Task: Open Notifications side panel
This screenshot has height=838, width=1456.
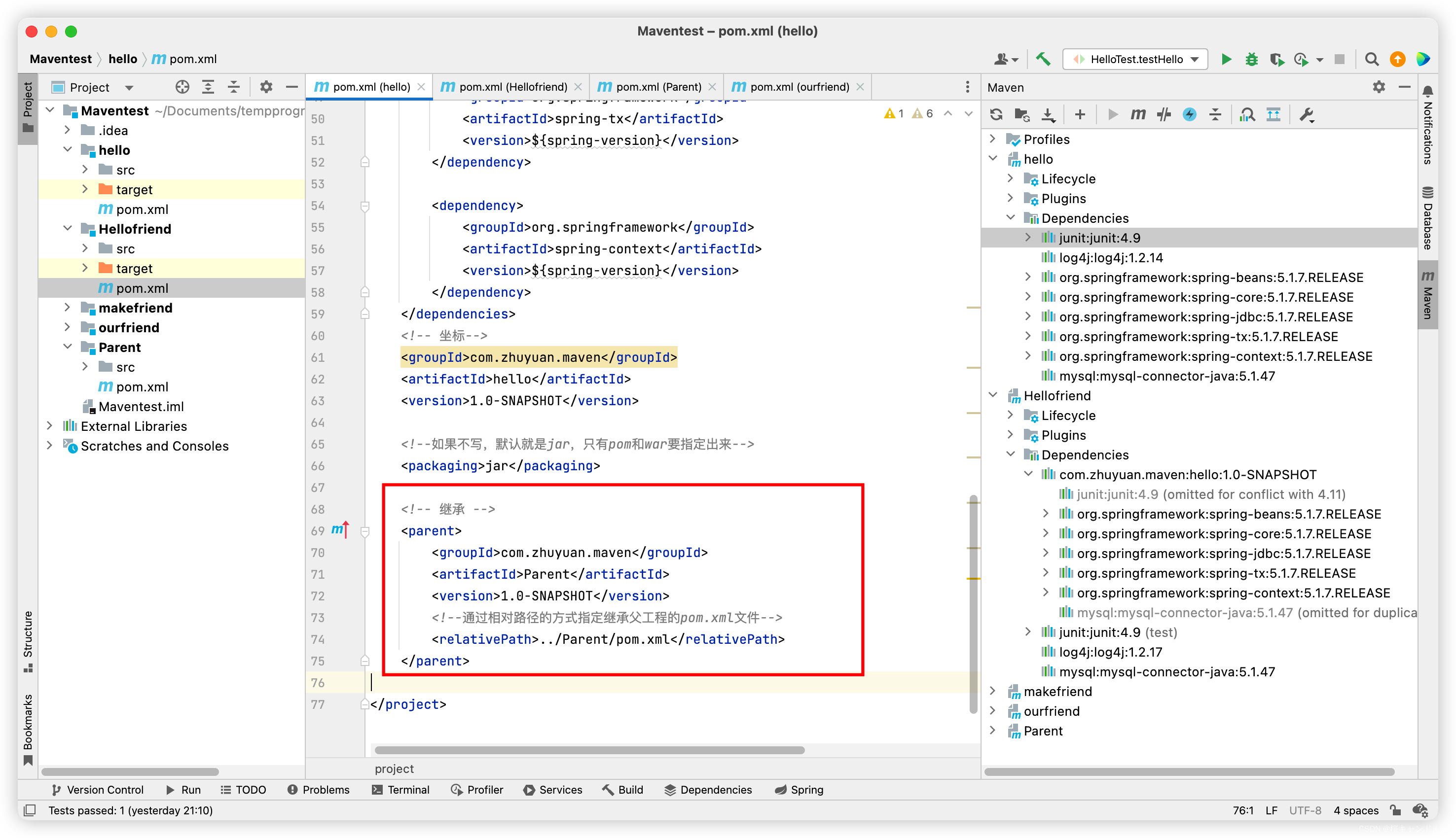Action: pos(1427,124)
